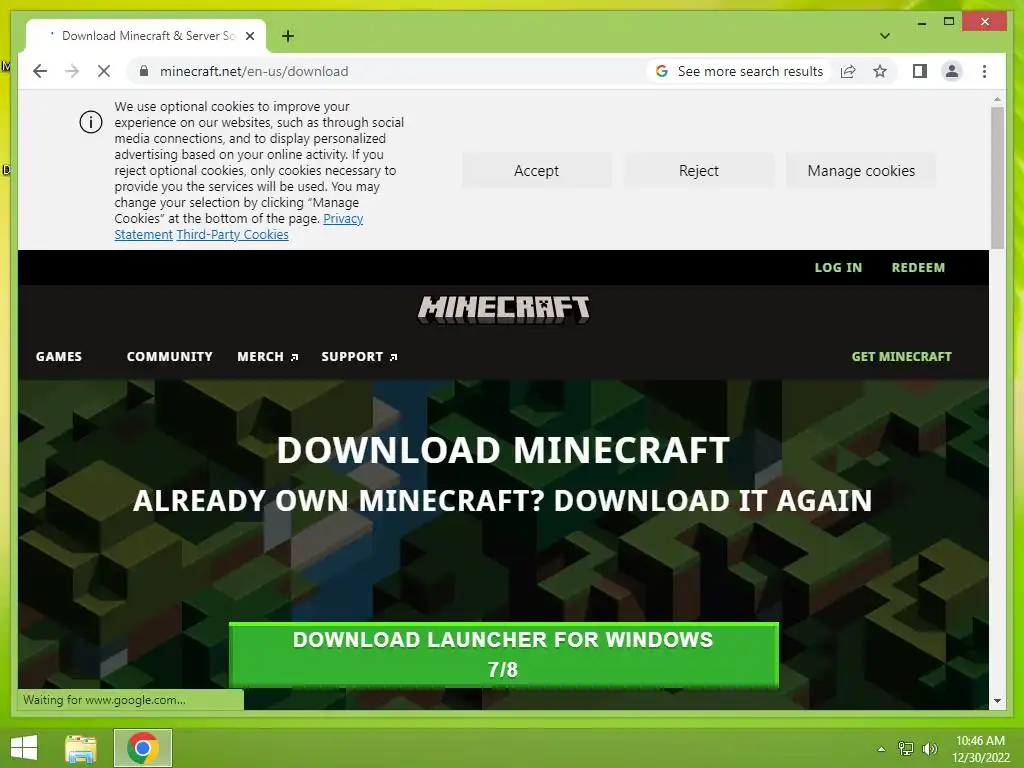Click the cookie notice info icon

91,122
